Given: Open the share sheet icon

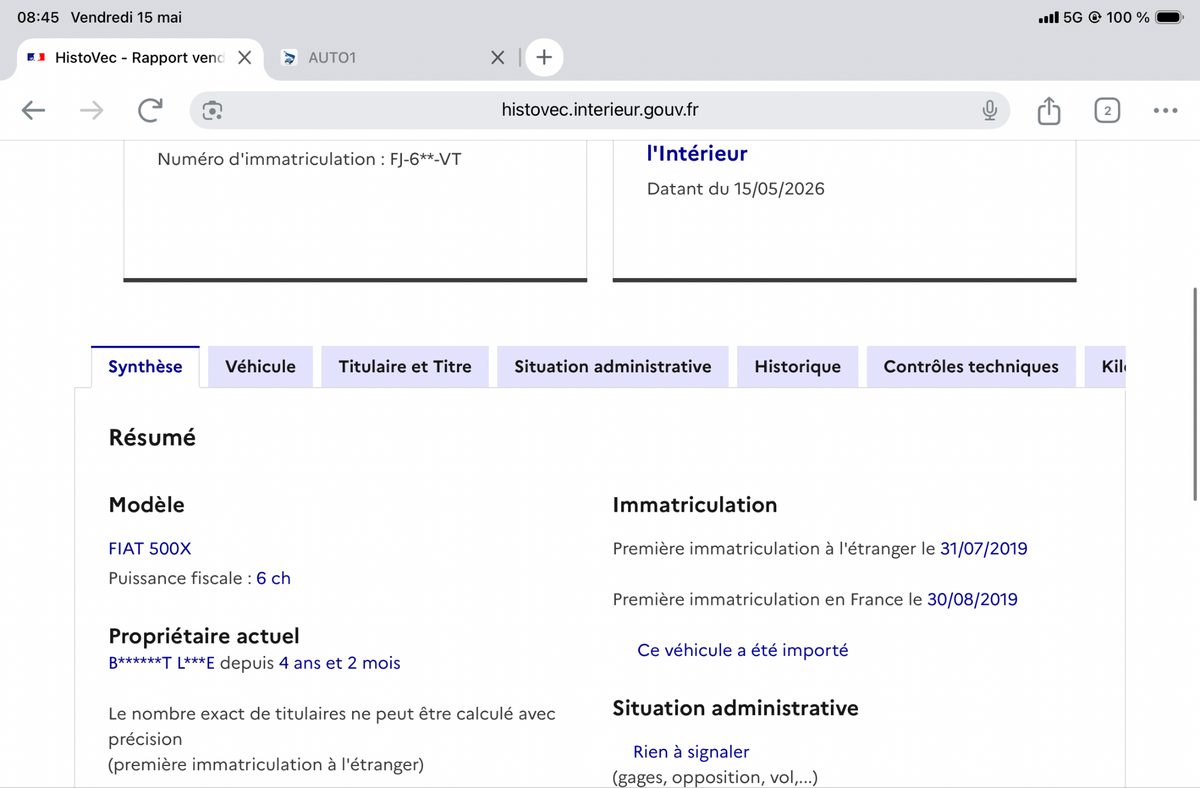Looking at the screenshot, I should (x=1048, y=110).
